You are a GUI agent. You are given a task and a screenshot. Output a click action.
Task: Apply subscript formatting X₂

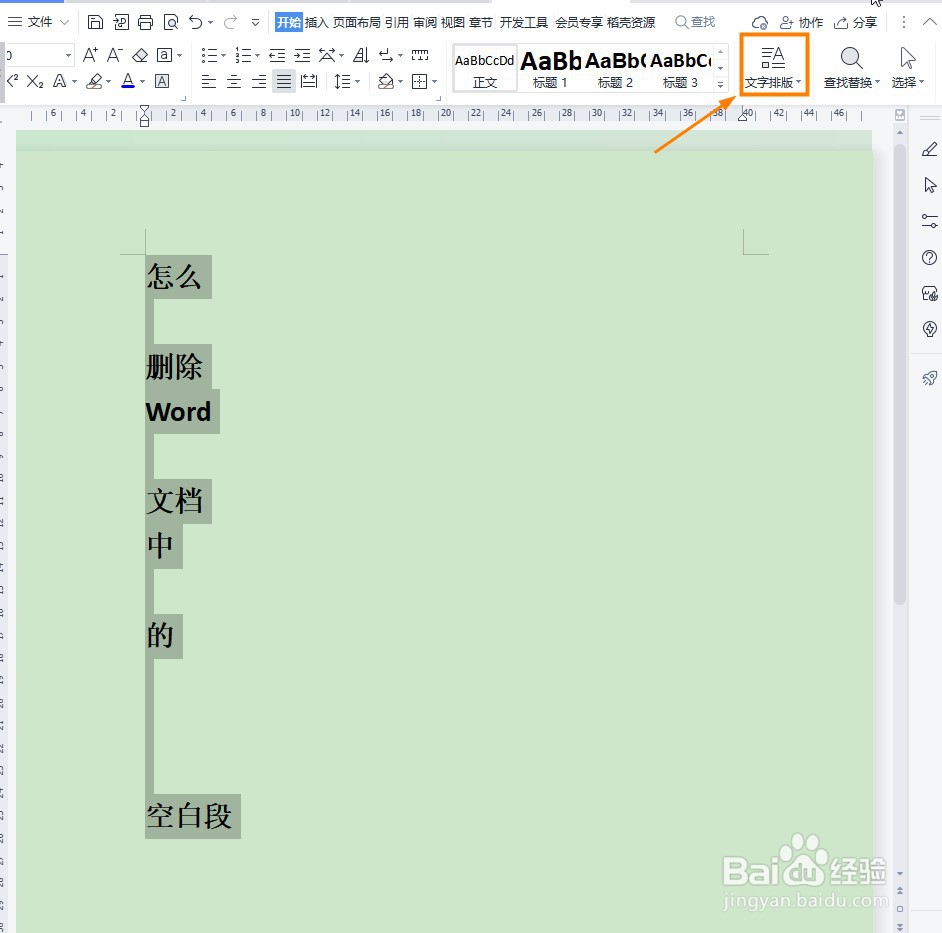pos(35,81)
